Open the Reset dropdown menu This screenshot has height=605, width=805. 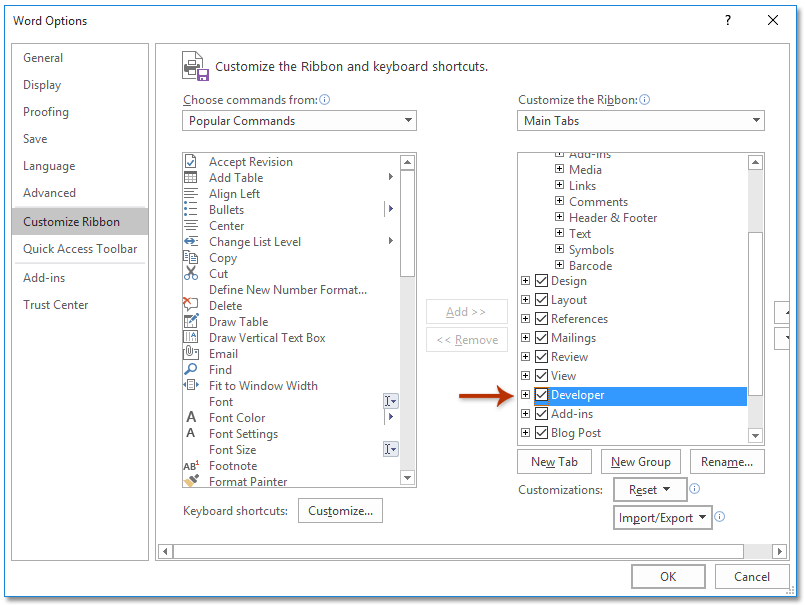[650, 490]
